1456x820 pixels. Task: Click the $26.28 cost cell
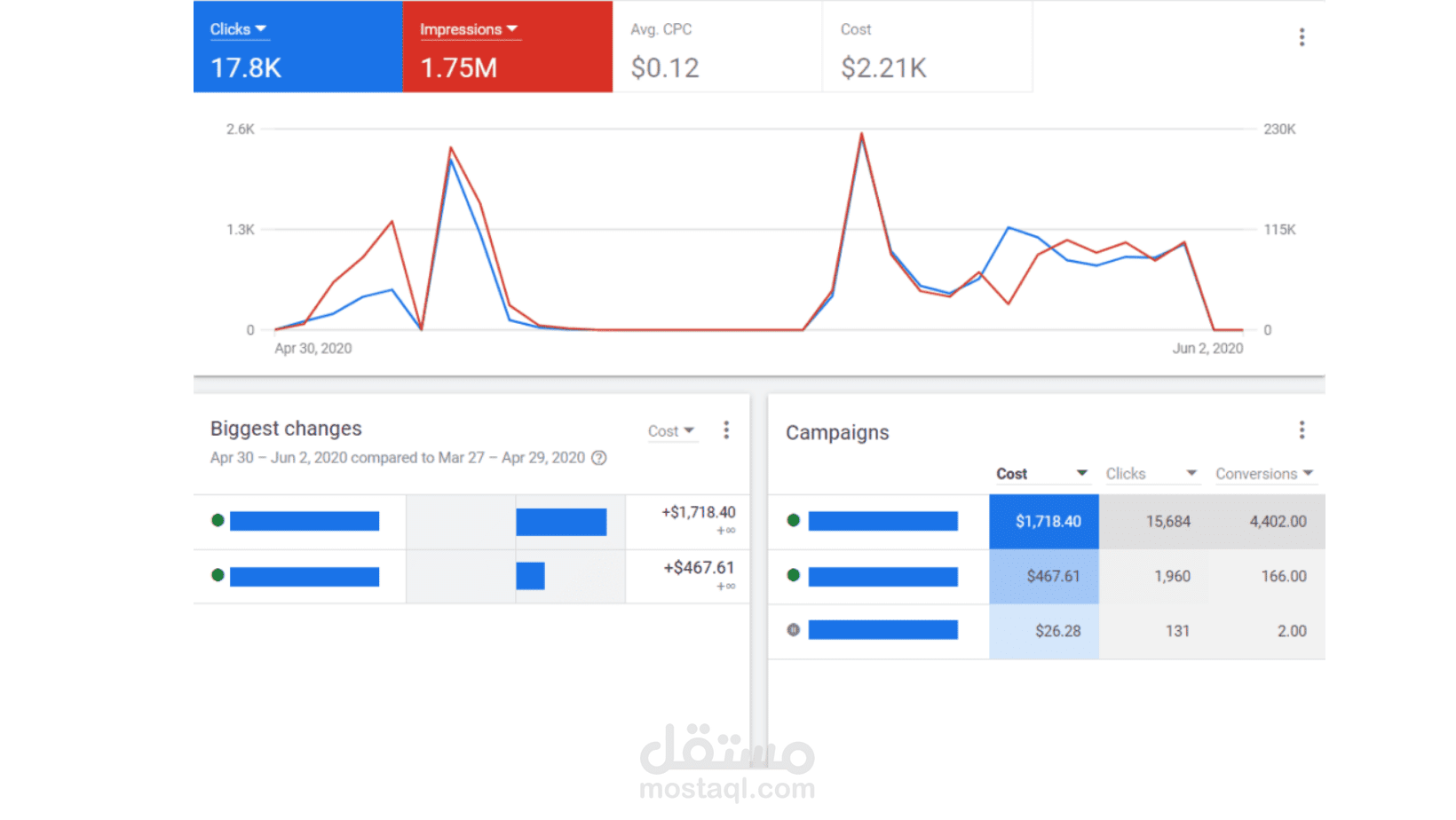pos(1044,632)
